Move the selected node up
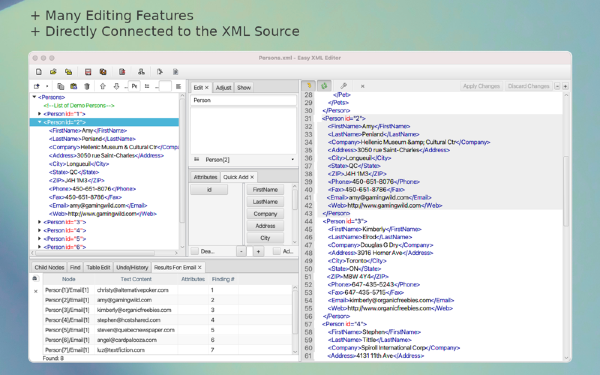Image resolution: width=600 pixels, height=375 pixels. pos(103,86)
